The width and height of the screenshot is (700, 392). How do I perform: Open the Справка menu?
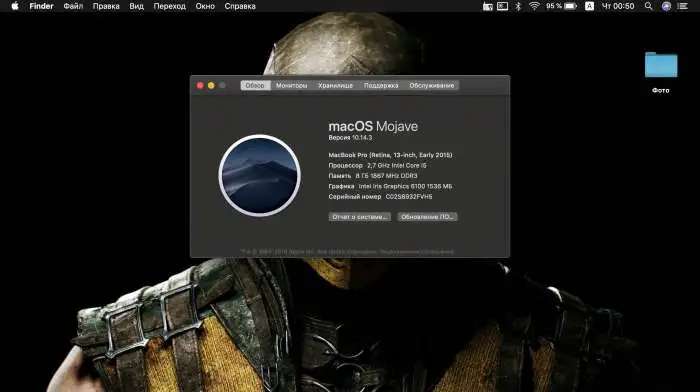click(240, 6)
